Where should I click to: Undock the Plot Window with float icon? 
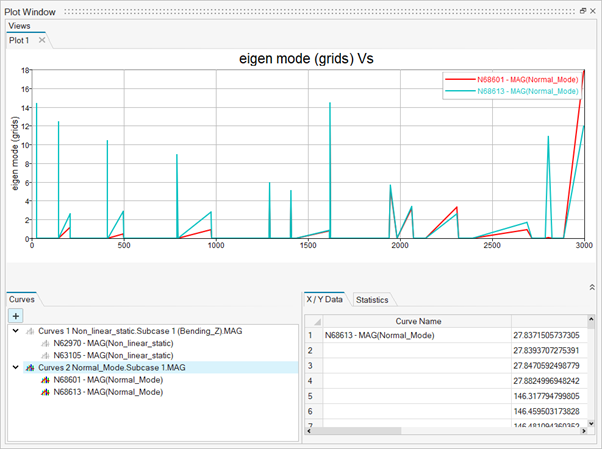[582, 9]
